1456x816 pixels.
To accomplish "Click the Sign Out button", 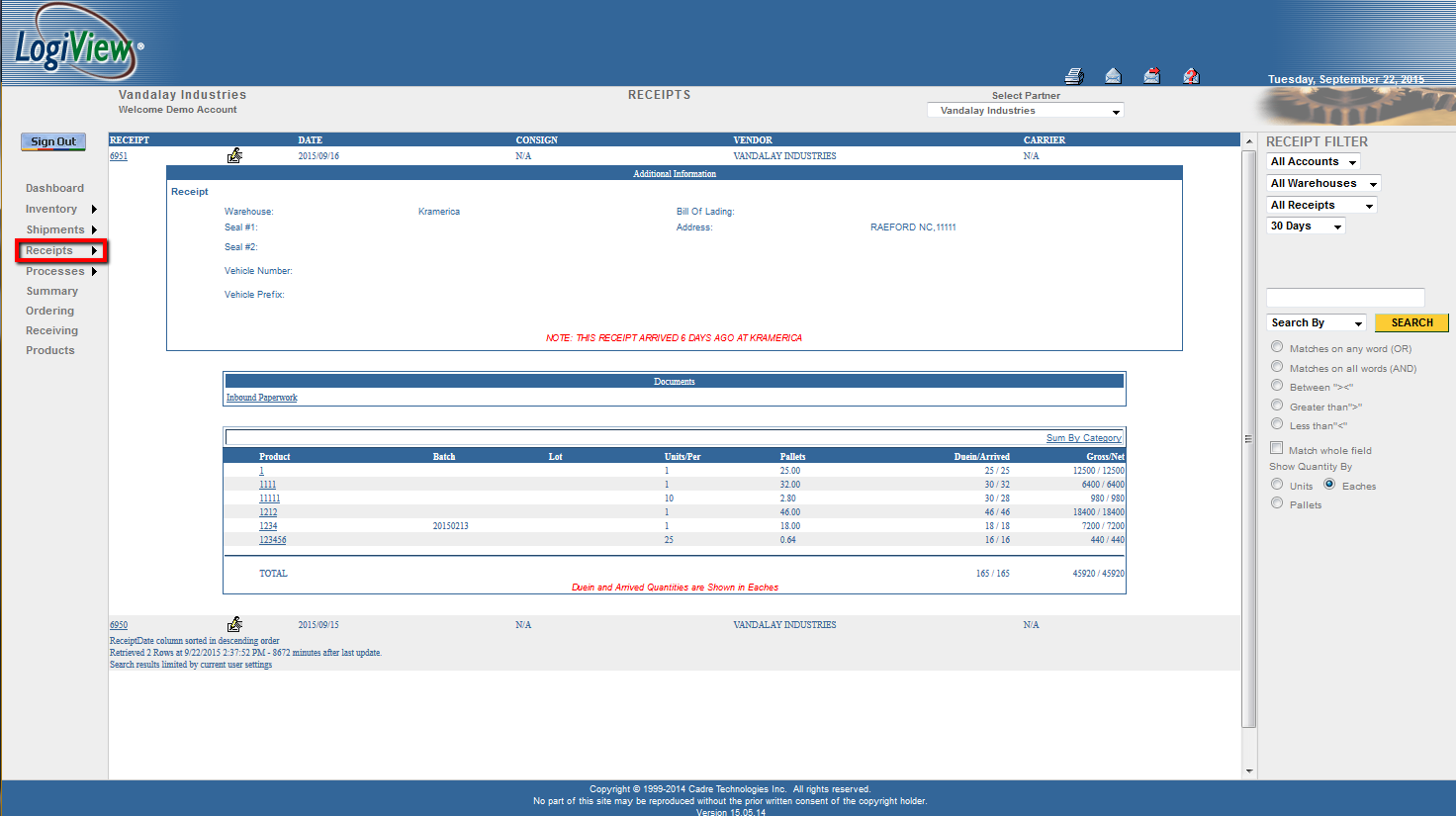I will click(53, 141).
